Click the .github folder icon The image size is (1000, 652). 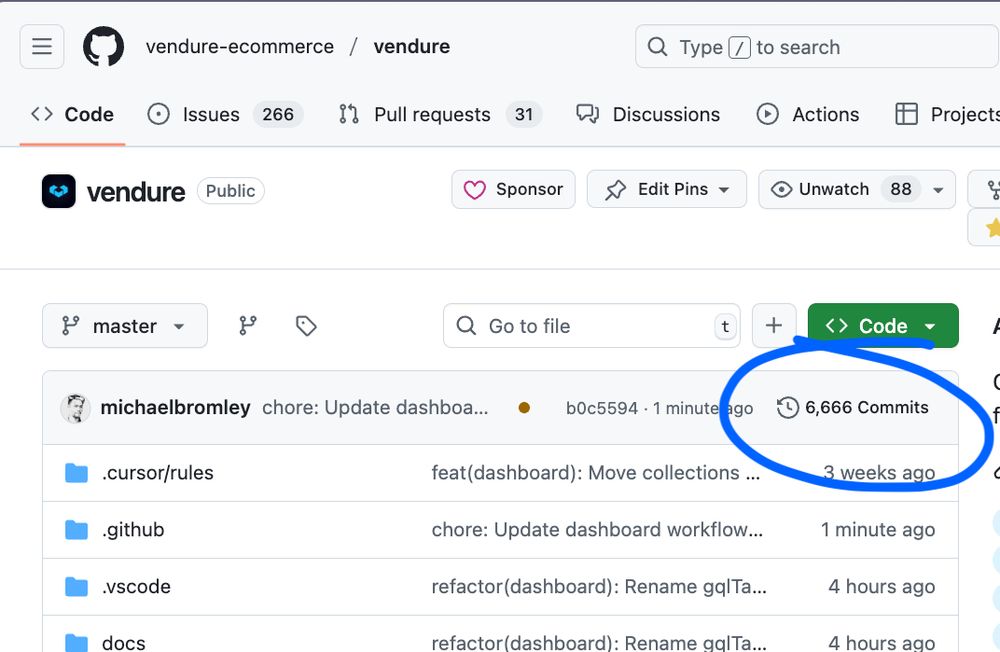tap(77, 530)
